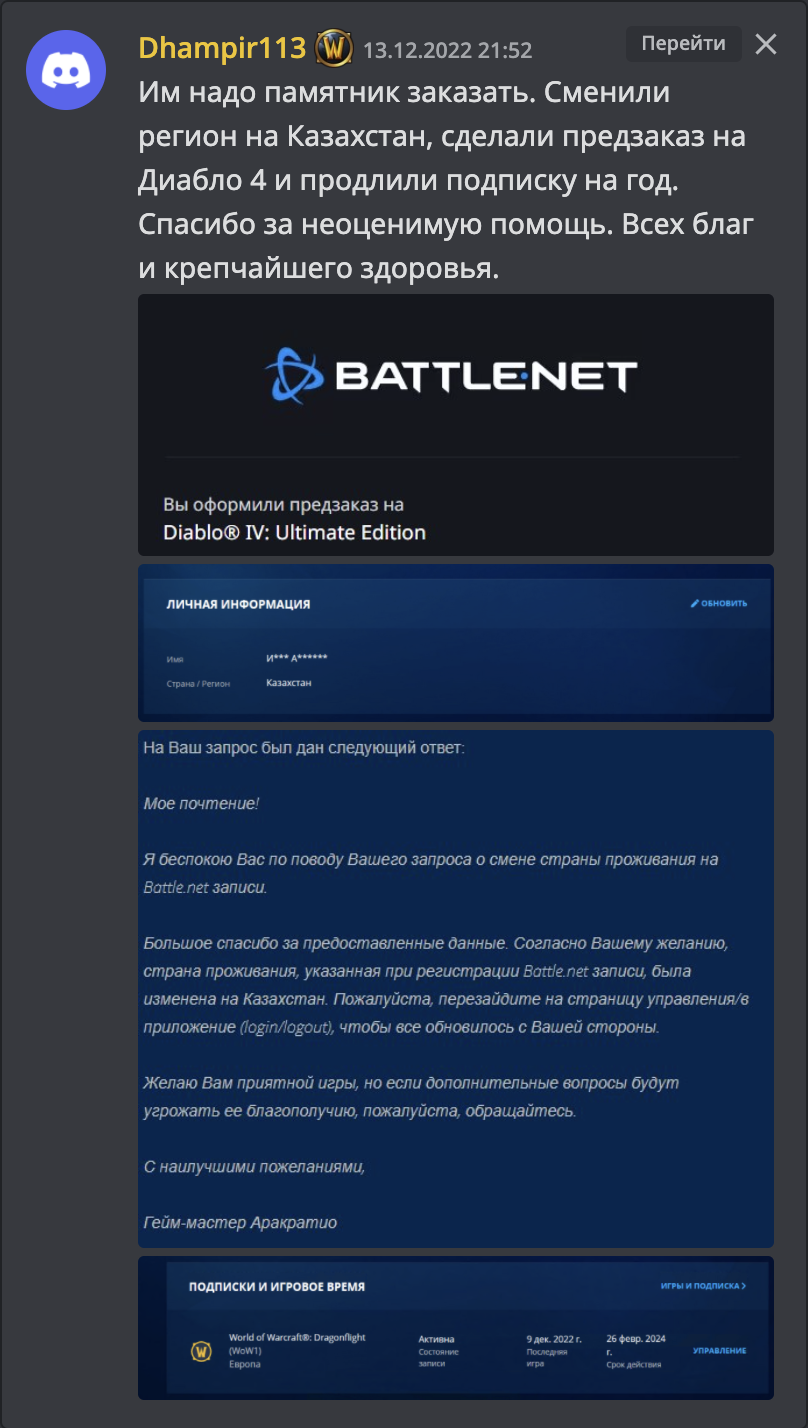Click the message timestamp 13.12.2022 21:52
808x1428 pixels.
(x=447, y=50)
